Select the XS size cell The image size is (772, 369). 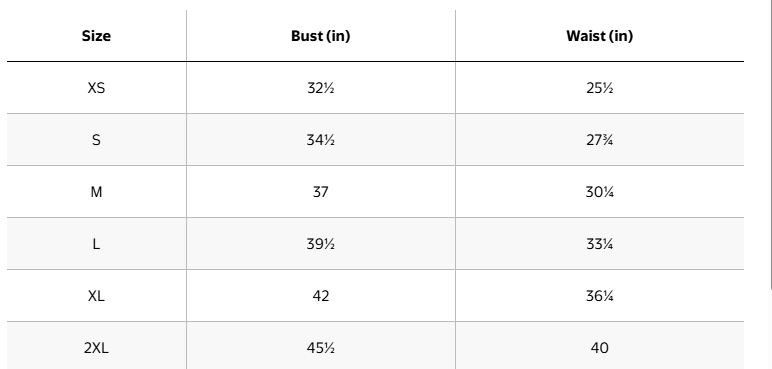[x=96, y=88]
